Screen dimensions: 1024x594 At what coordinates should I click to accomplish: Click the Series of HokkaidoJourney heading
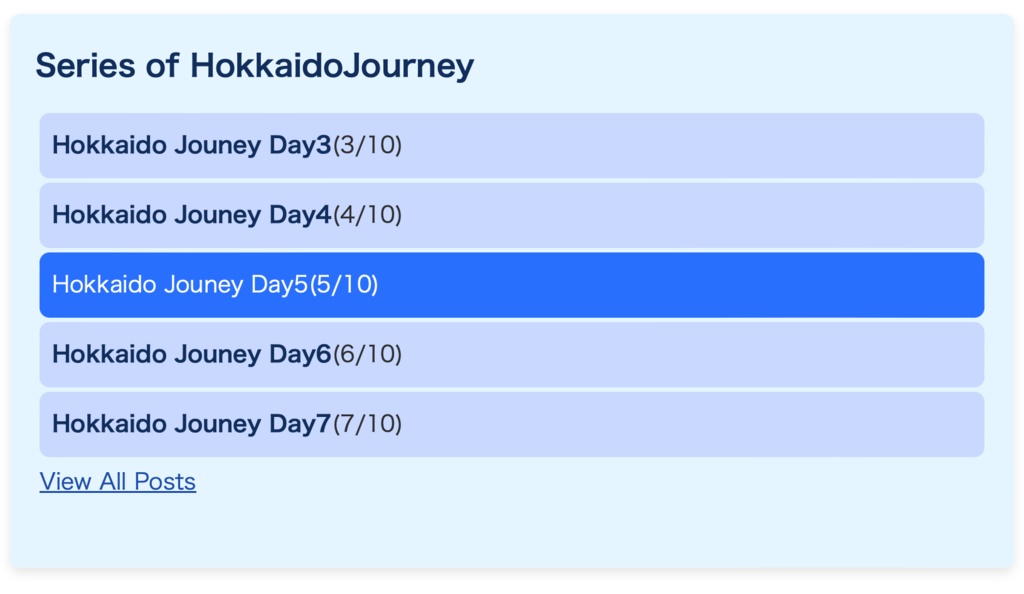[x=254, y=66]
